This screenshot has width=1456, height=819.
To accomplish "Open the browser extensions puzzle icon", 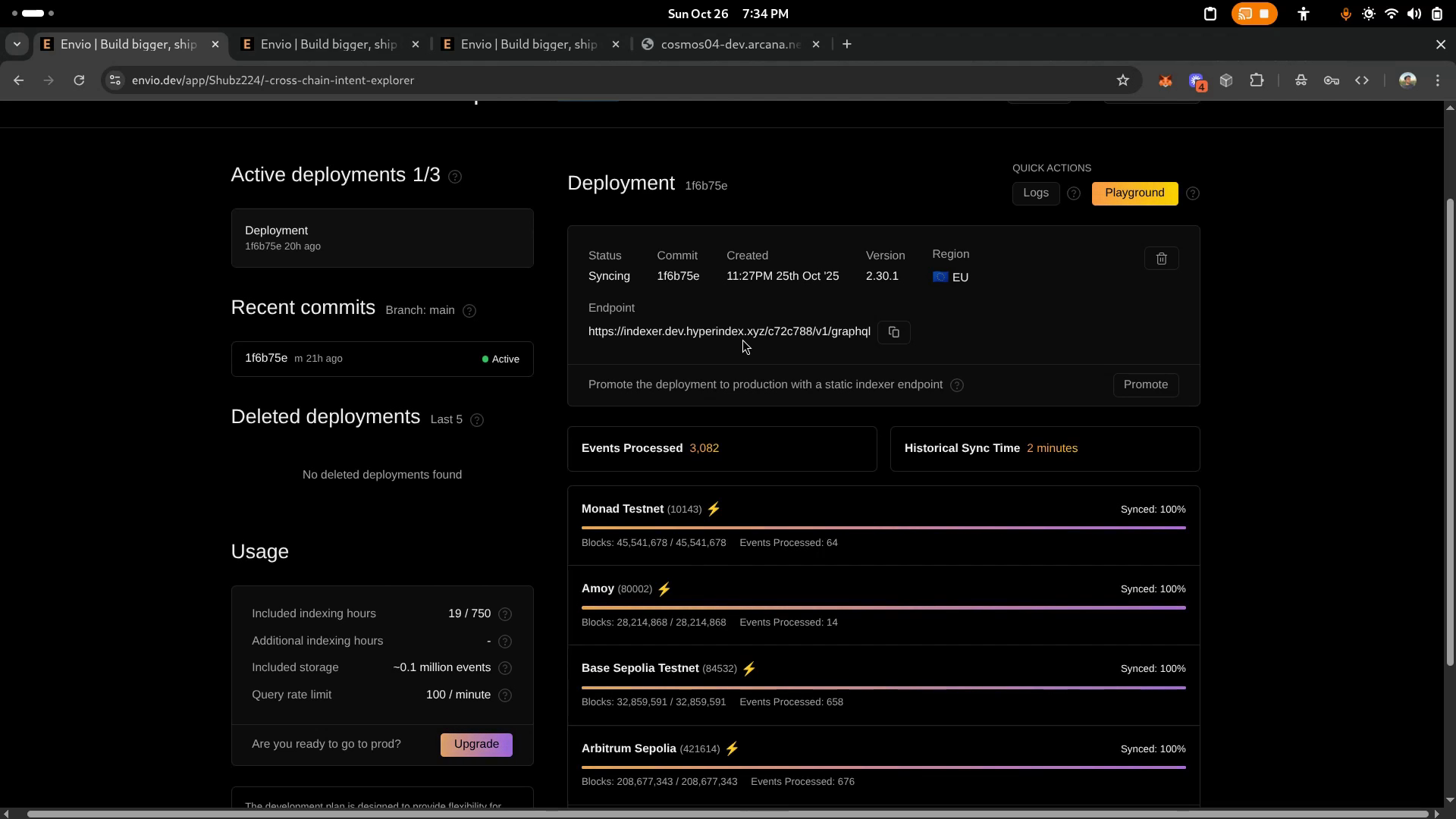I will [x=1257, y=80].
